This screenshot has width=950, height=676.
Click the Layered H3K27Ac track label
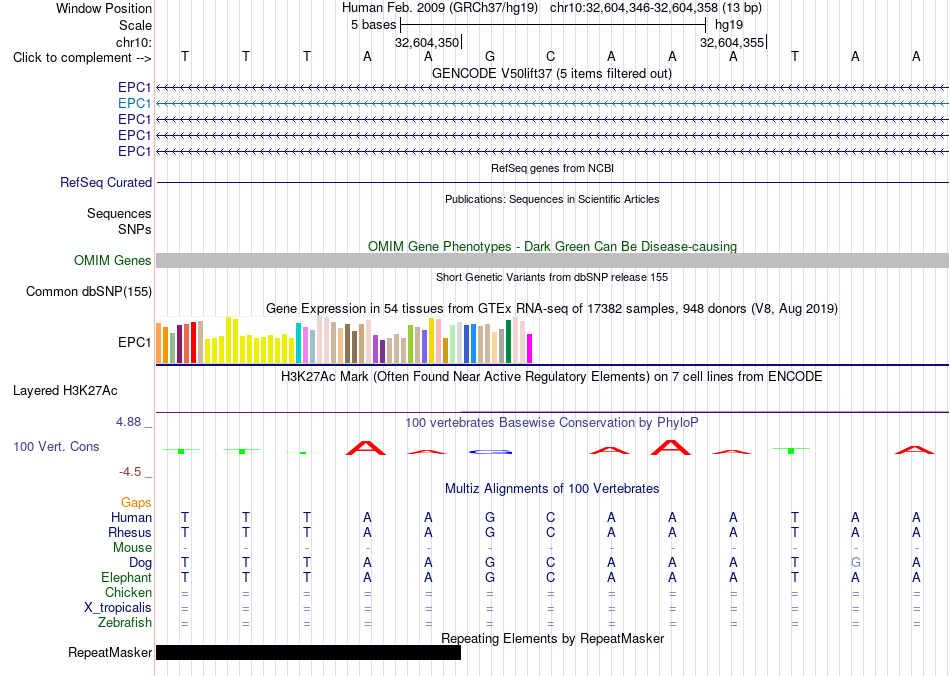tap(65, 391)
